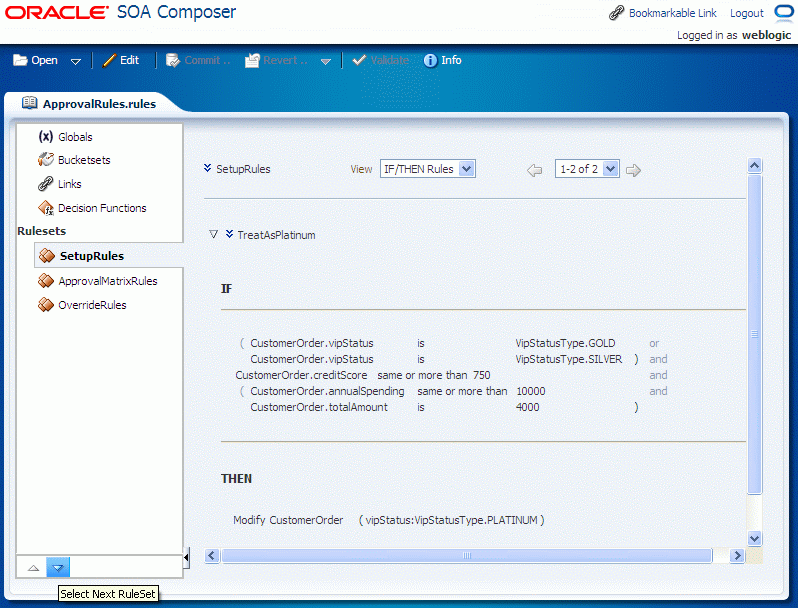Select the OverrideRules ruleset
798x608 pixels.
click(92, 305)
